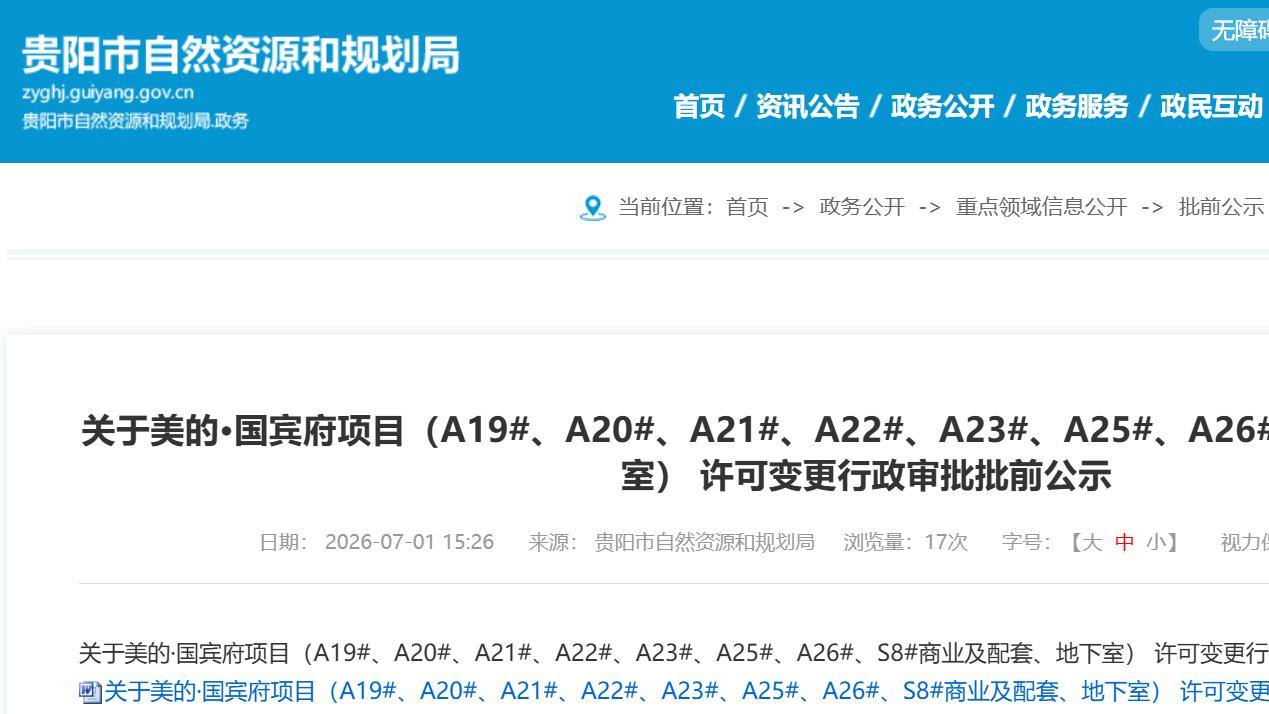This screenshot has height=714, width=1269.
Task: Click the location pin icon
Action: point(592,208)
